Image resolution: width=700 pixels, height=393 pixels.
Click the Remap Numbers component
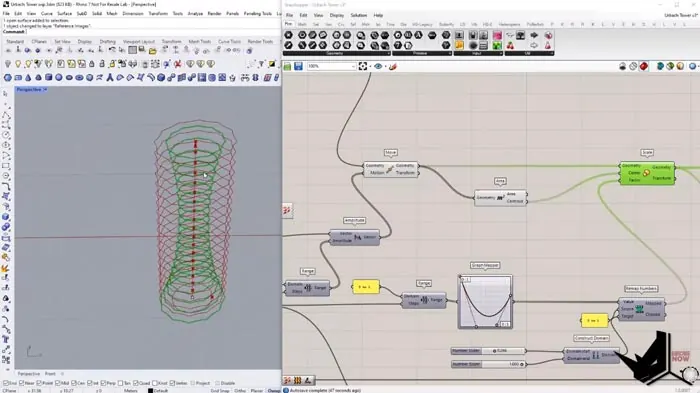[641, 309]
